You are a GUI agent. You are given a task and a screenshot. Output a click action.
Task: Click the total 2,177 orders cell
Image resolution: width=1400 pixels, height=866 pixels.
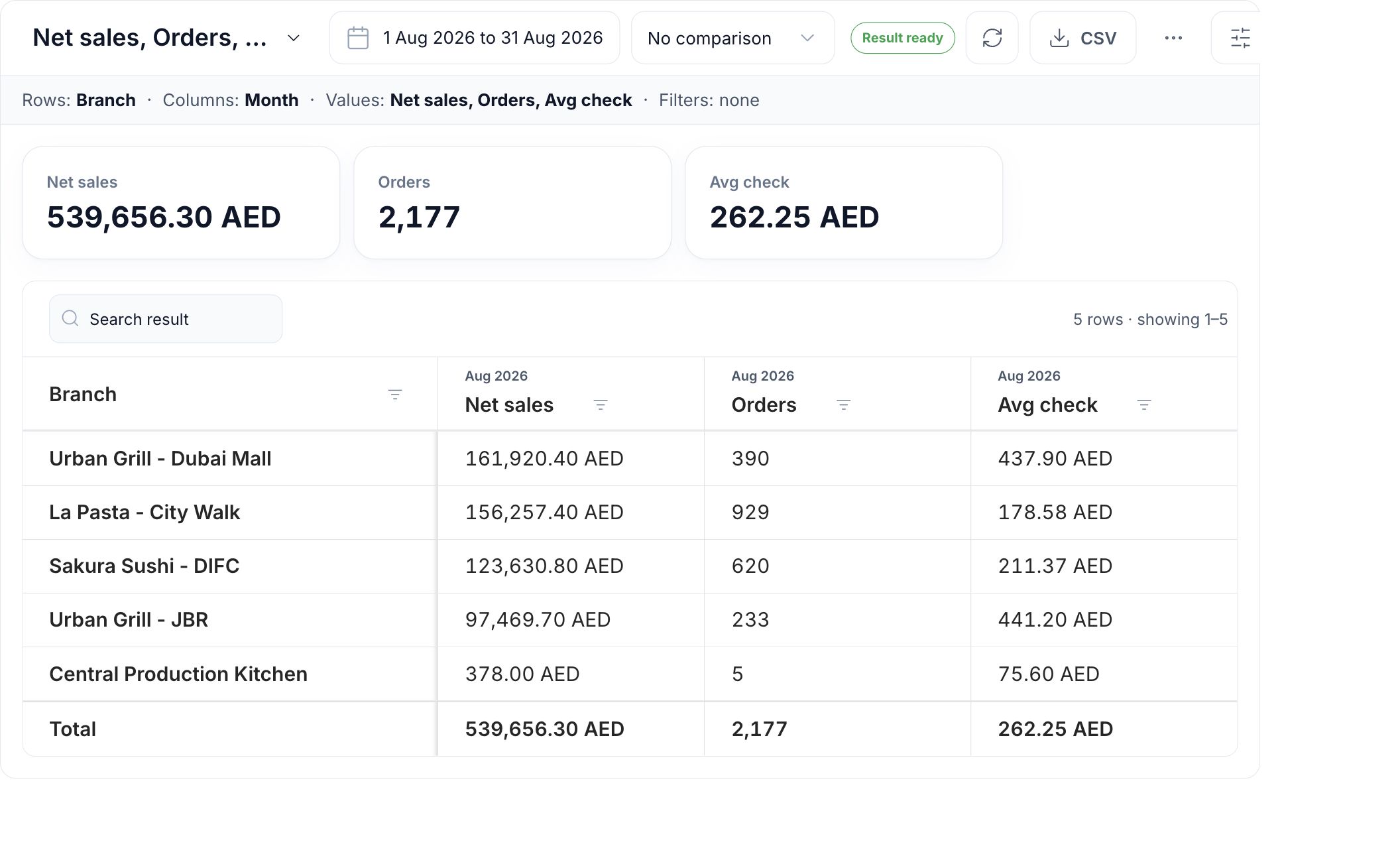click(837, 729)
